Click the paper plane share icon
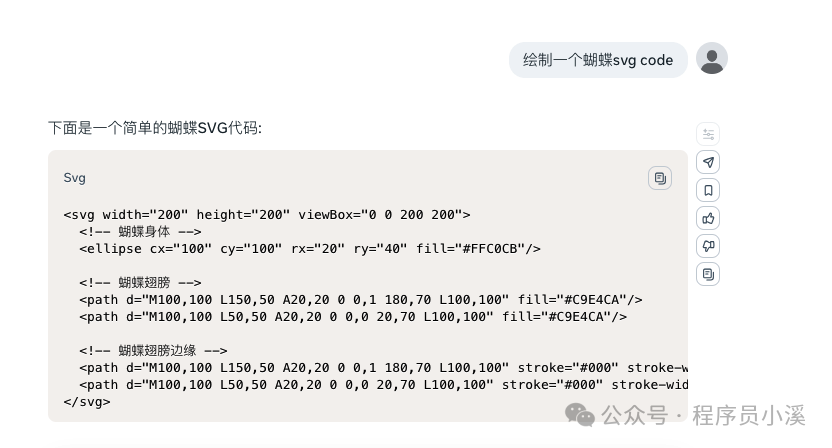The width and height of the screenshot is (832, 448). pos(708,162)
